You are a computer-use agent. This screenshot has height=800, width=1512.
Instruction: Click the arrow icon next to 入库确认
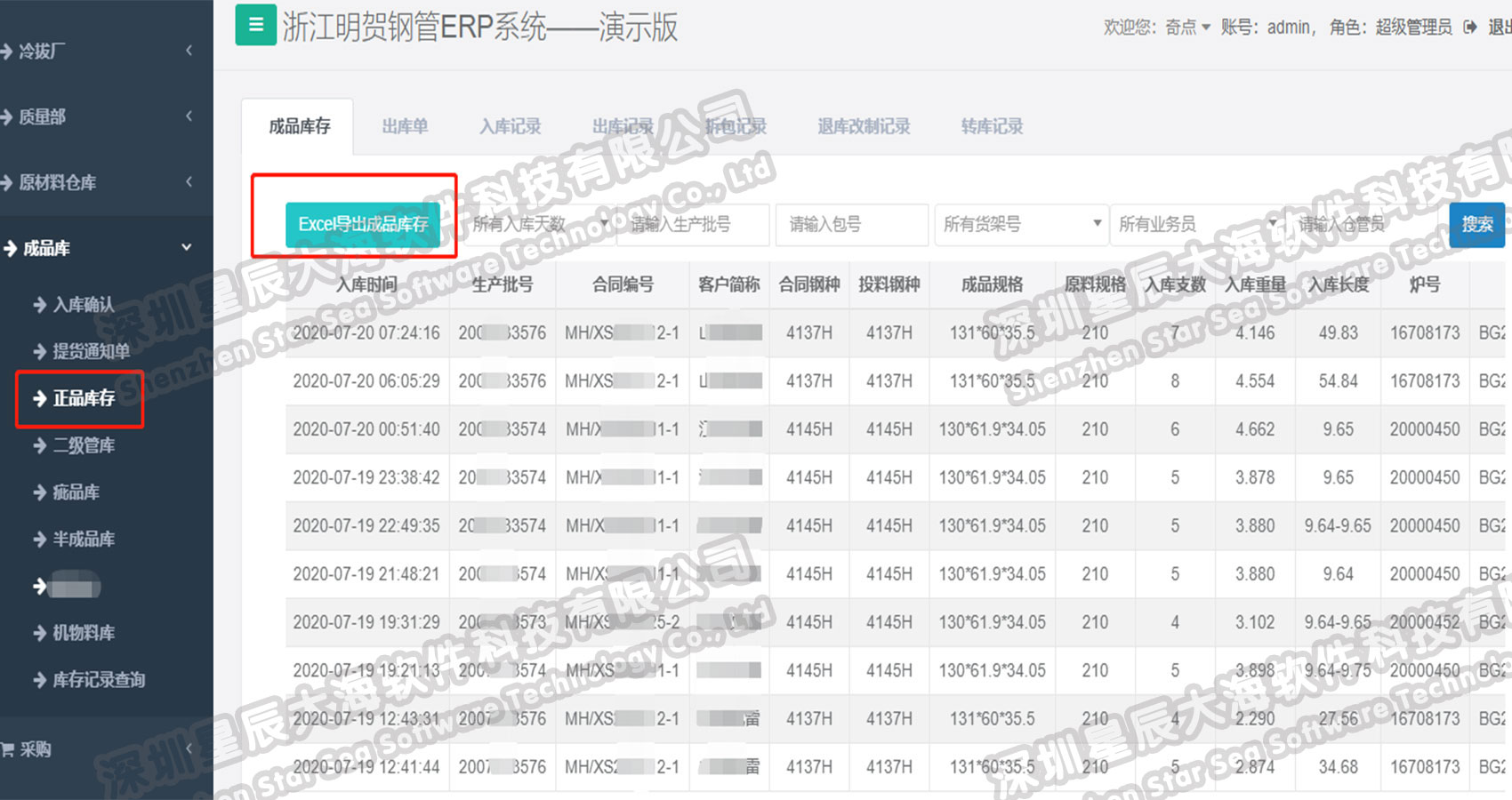point(40,305)
